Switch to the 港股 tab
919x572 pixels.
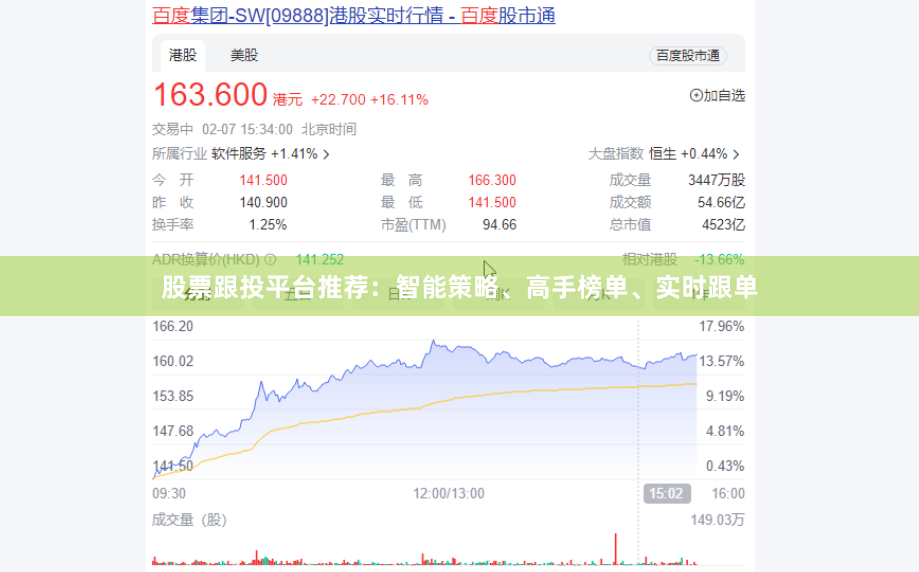coord(183,56)
